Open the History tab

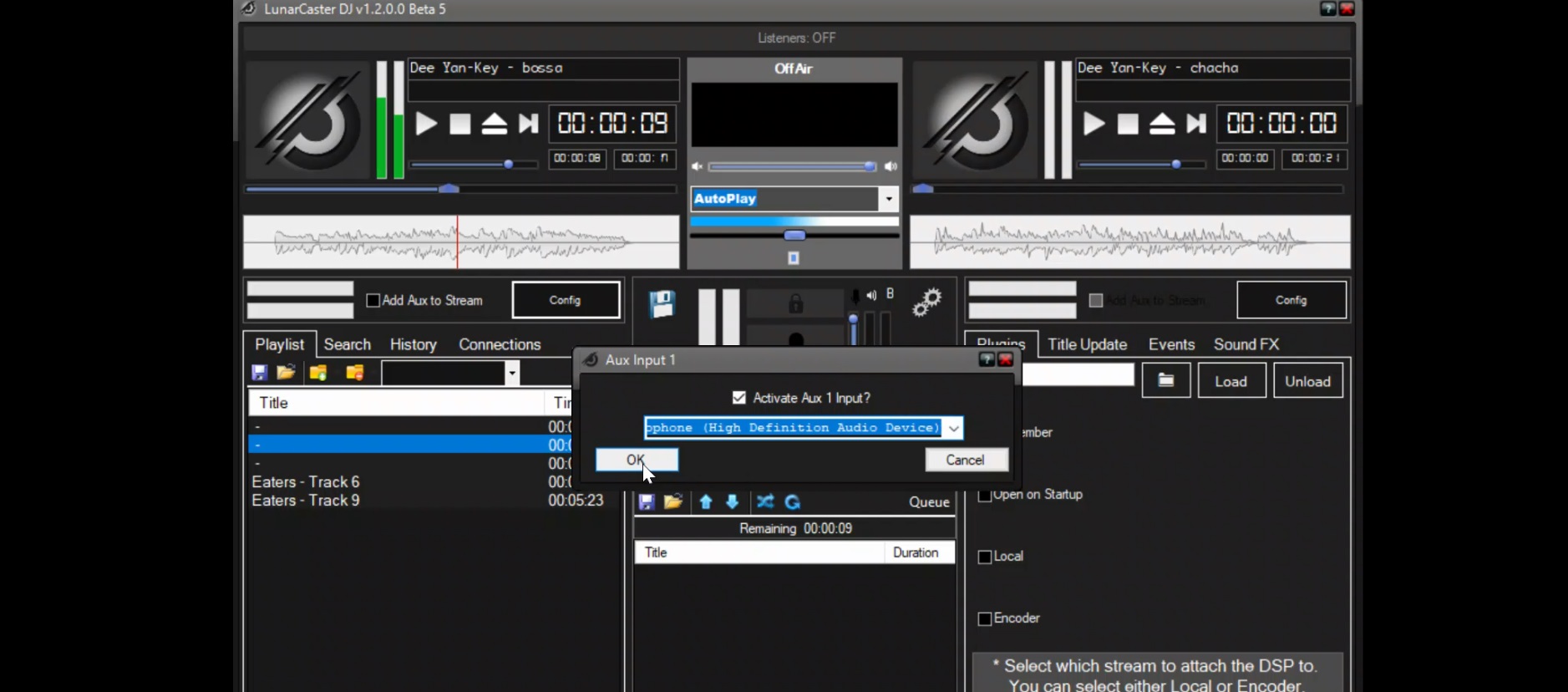414,344
